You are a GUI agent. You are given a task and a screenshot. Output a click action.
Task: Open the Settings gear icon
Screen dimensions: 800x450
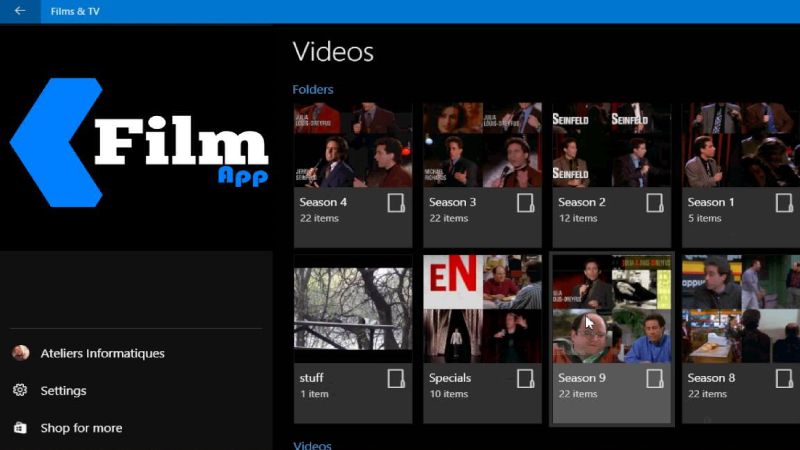pos(20,390)
